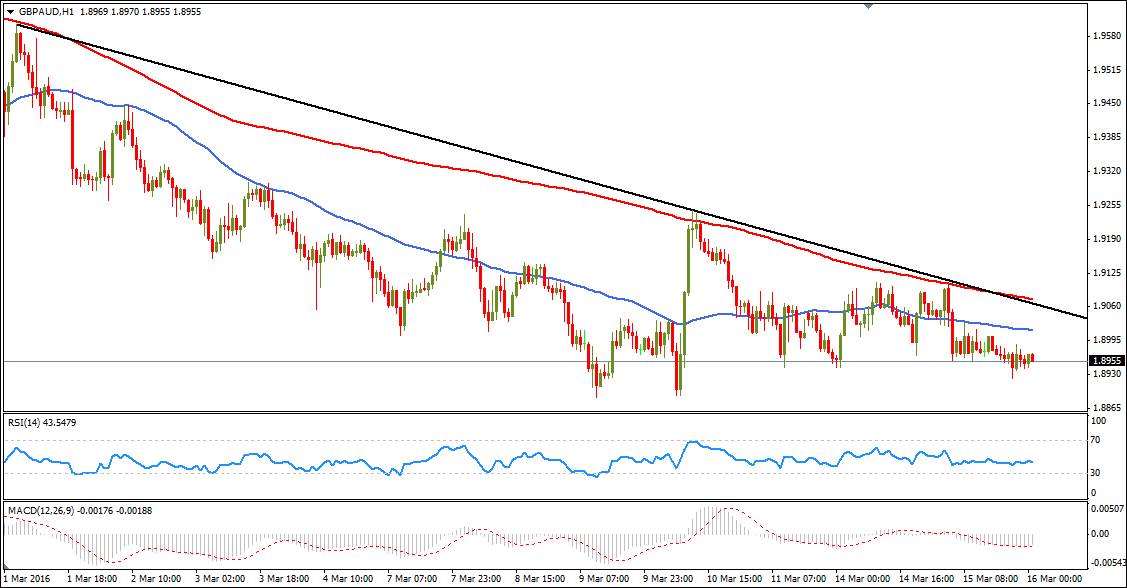Screen dimensions: 1127x588
Task: Click the 3 Mar 02:00 time label
Action: pyautogui.click(x=220, y=579)
